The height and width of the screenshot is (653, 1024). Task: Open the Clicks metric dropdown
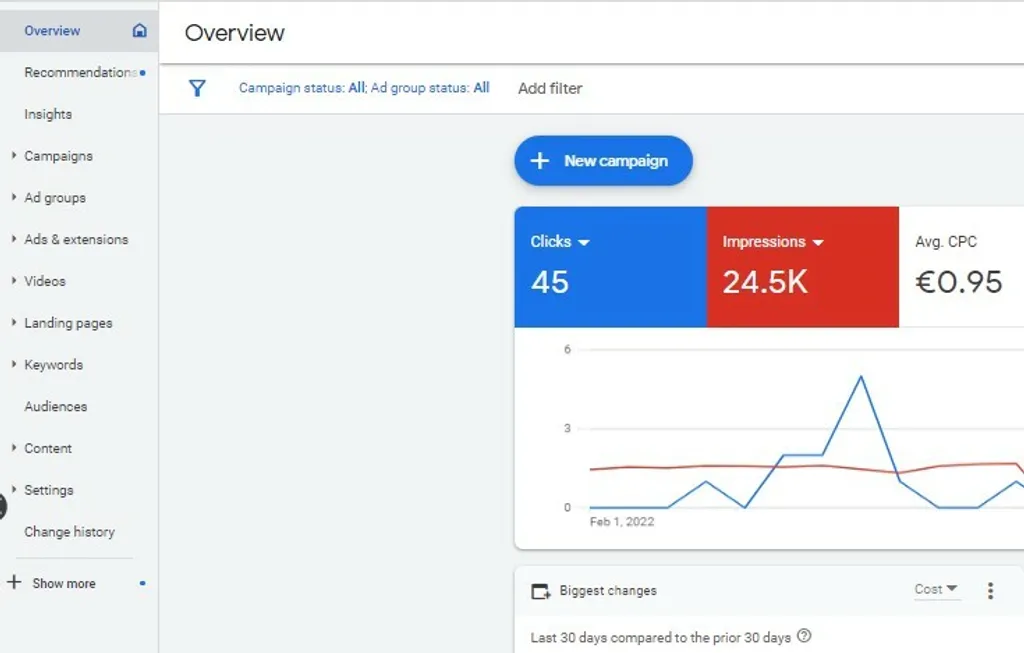click(x=586, y=241)
